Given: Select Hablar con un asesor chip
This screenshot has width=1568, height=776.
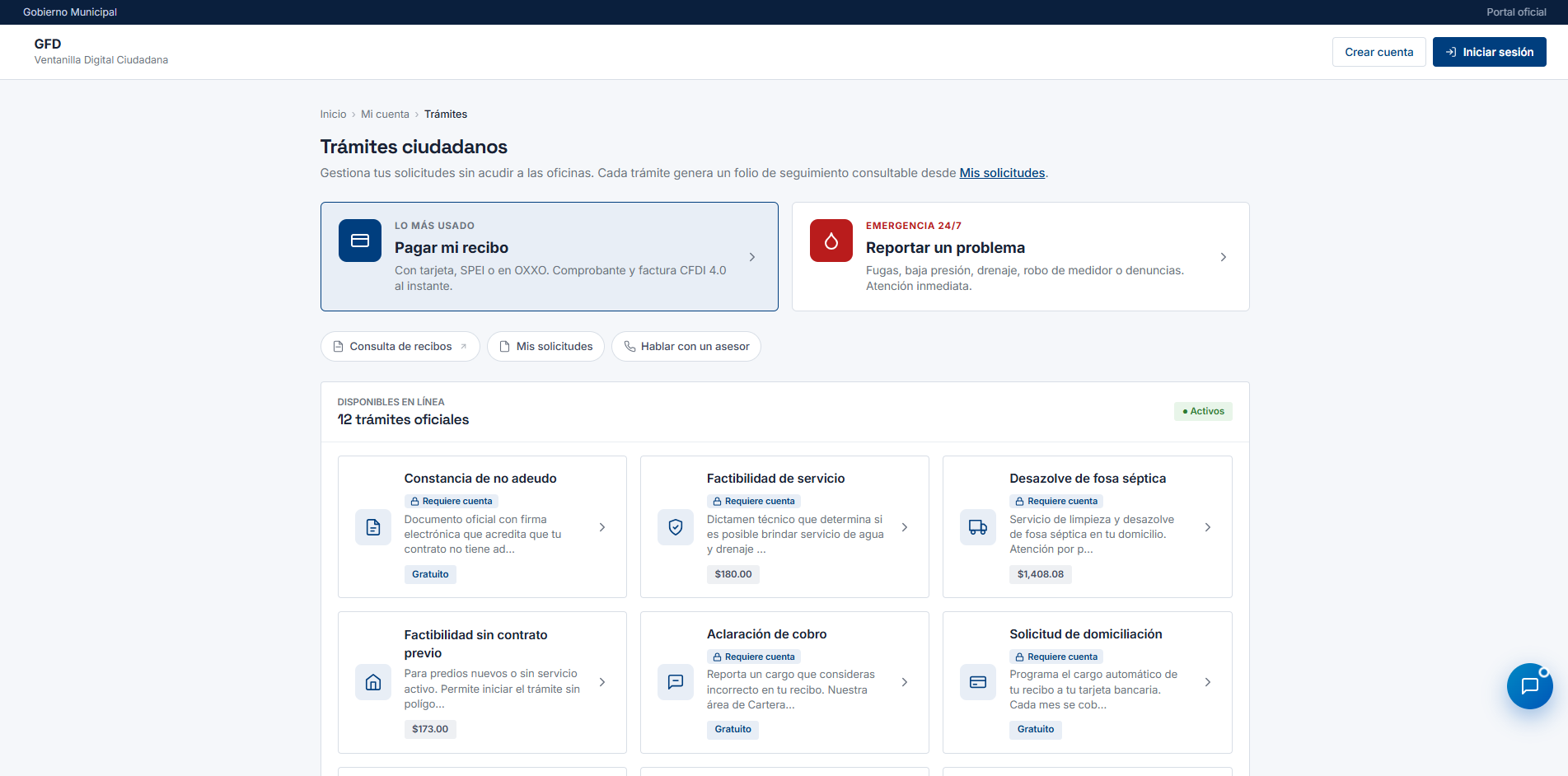Looking at the screenshot, I should coord(686,347).
